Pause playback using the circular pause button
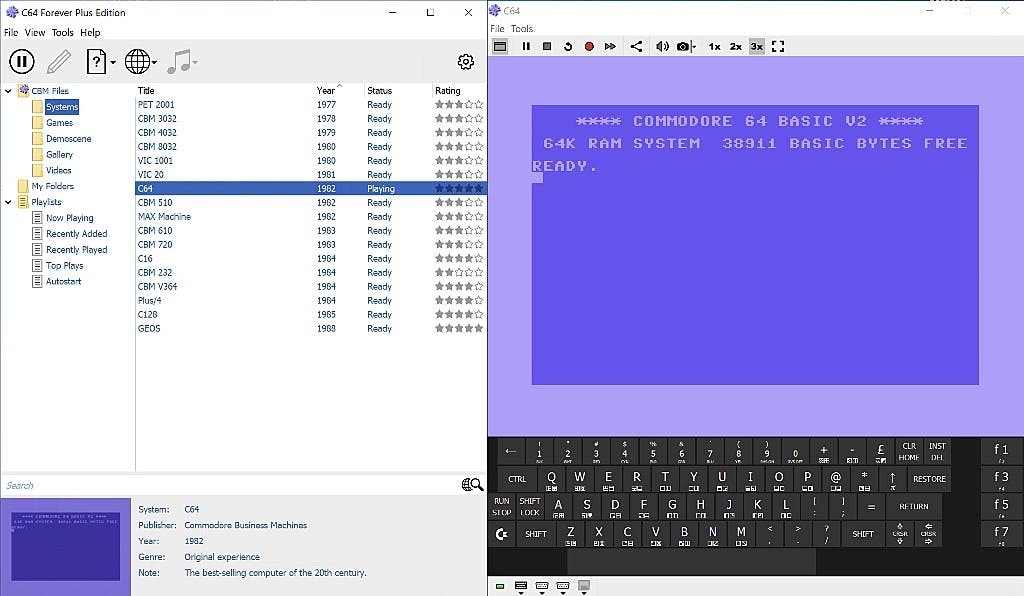The height and width of the screenshot is (596, 1024). 22,62
